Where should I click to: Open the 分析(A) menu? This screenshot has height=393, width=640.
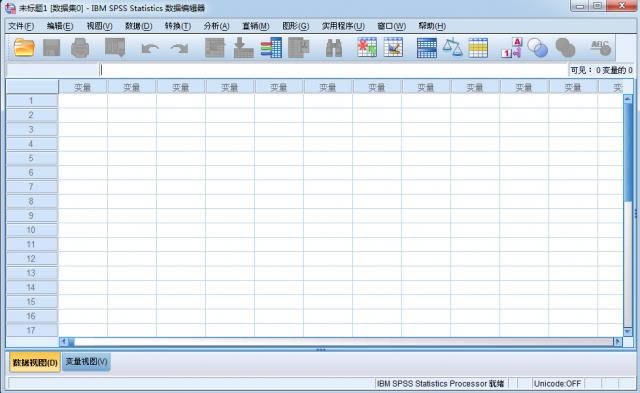click(216, 26)
